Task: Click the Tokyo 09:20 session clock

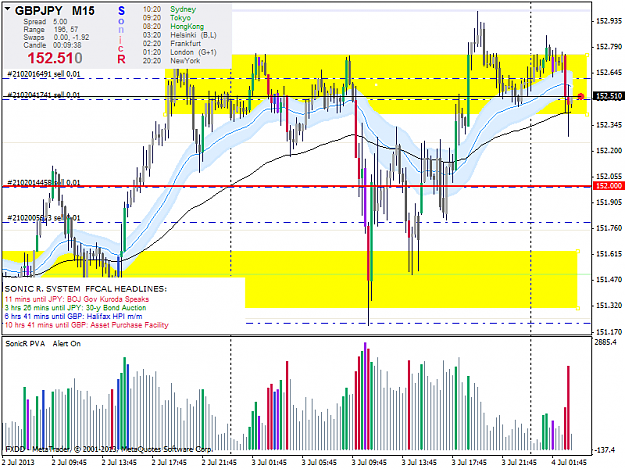Action: 167,18
